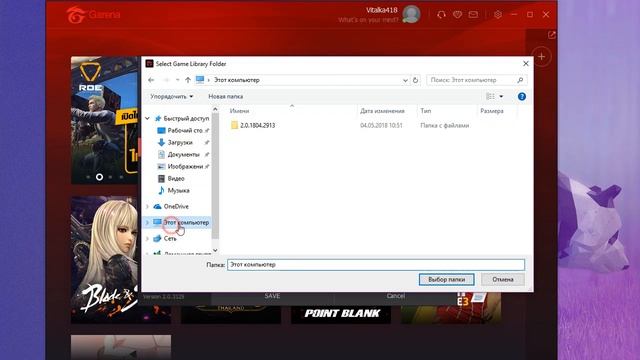Select Музыка in navigation pane

[178, 191]
